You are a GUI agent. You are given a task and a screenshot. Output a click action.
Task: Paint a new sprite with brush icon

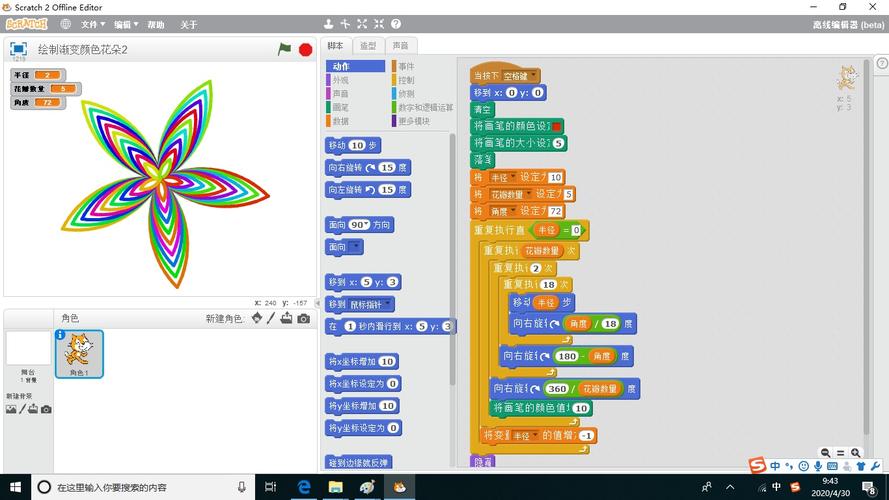point(271,318)
